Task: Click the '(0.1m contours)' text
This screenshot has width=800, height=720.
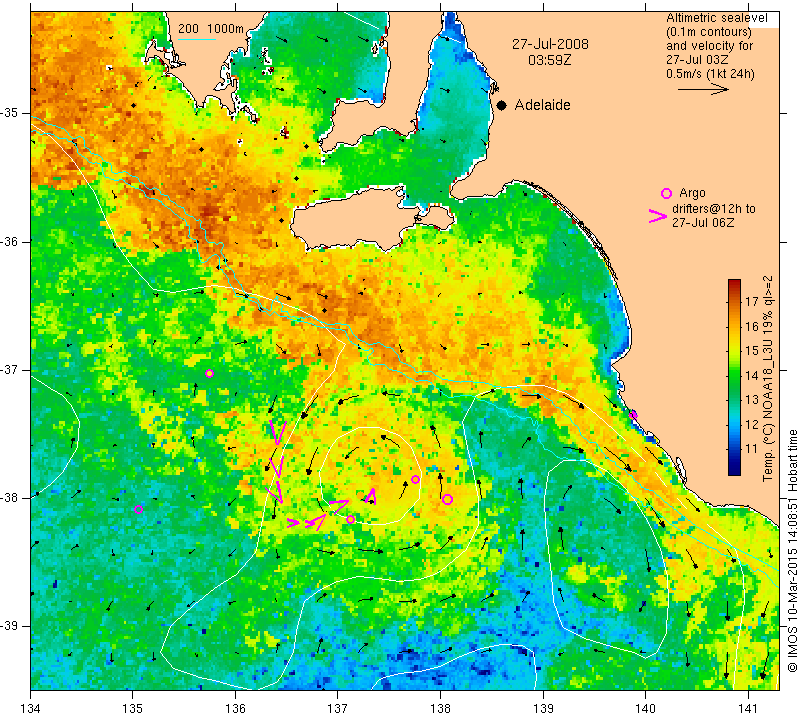Action: (x=709, y=32)
